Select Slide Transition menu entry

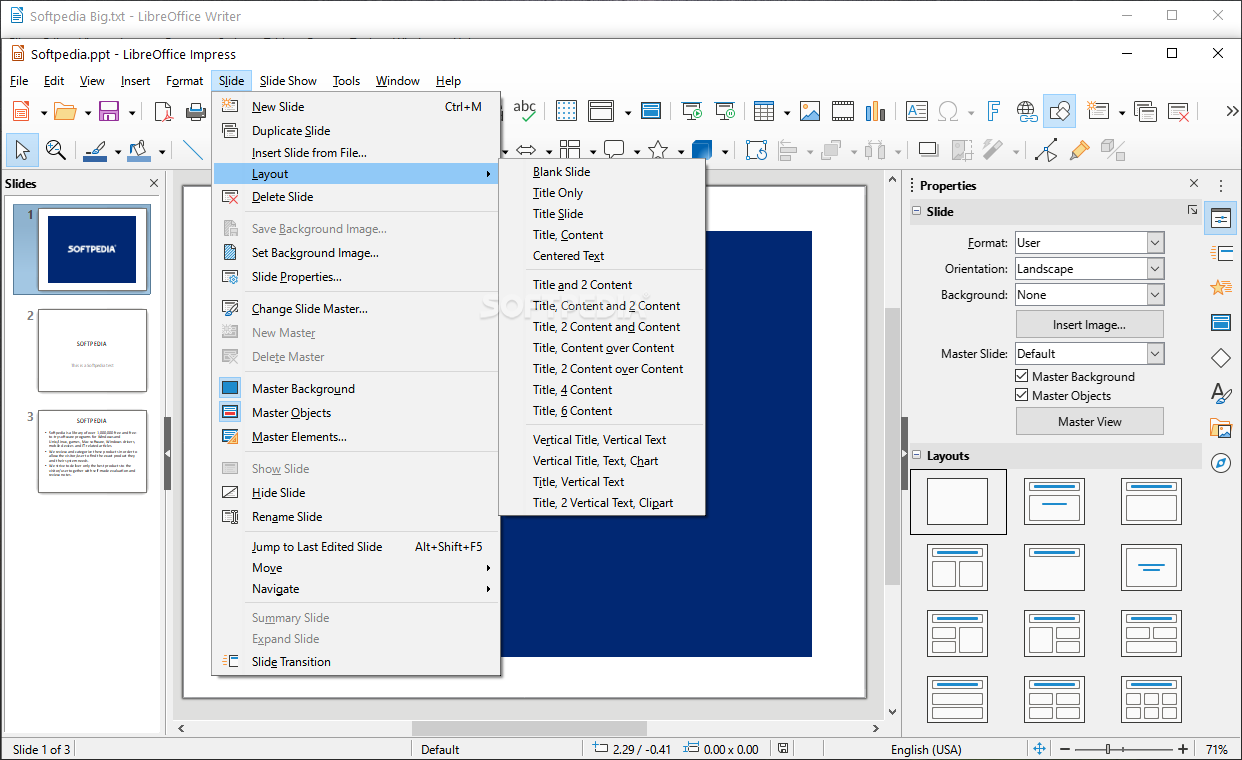coord(356,662)
